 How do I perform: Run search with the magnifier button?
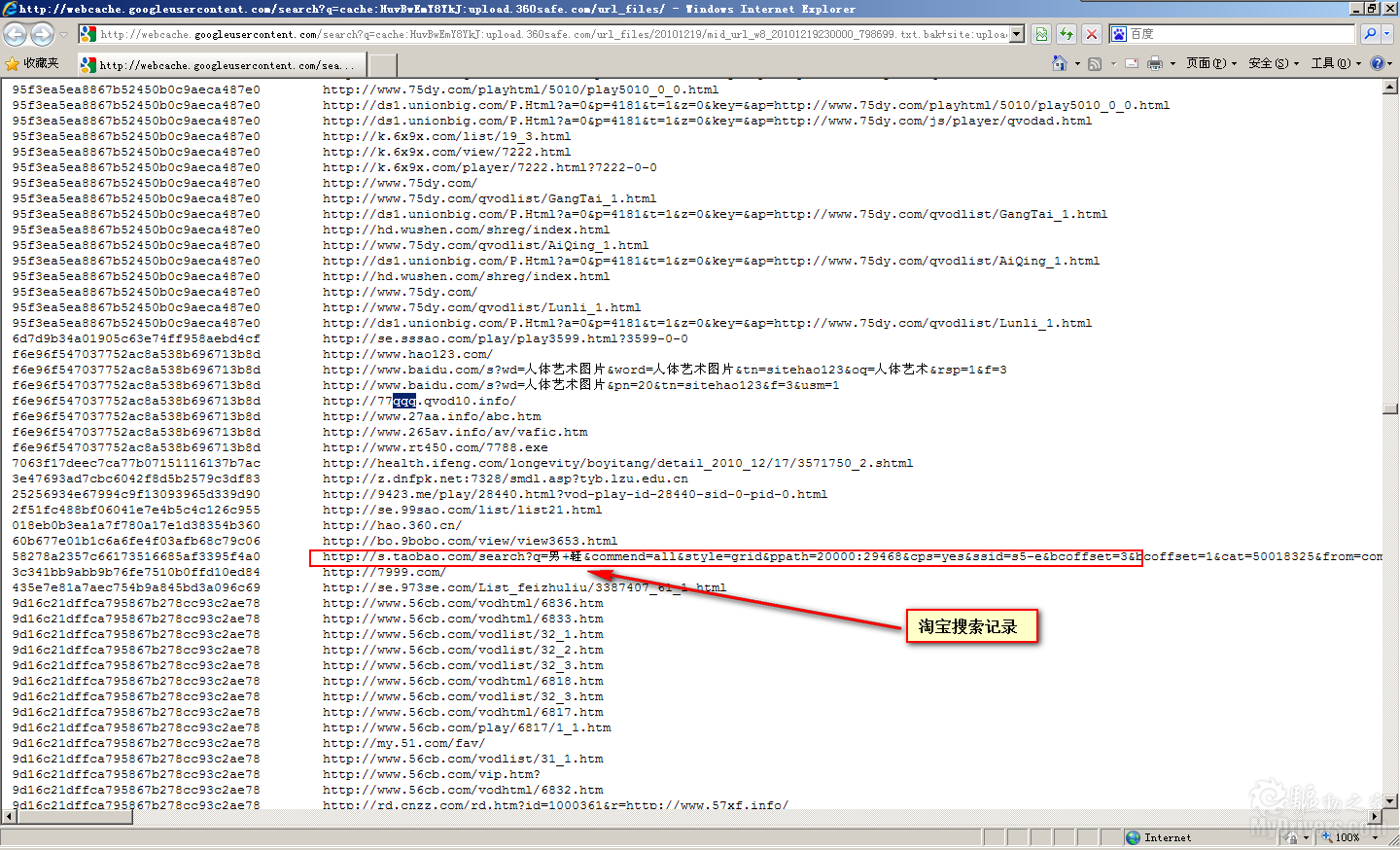coord(1370,34)
